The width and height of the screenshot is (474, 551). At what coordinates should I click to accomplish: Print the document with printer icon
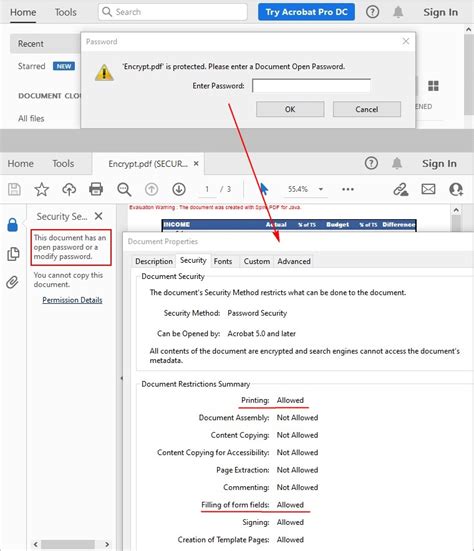tap(96, 189)
